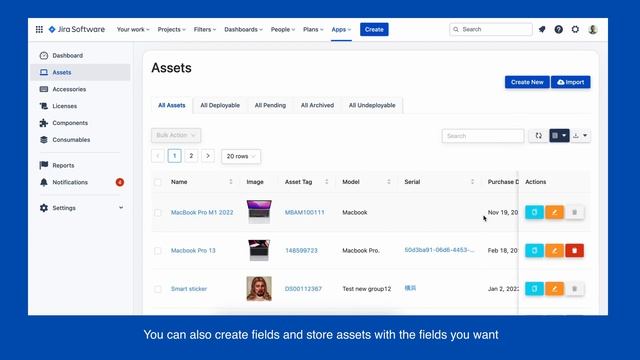Click the red notifications count badge

tap(120, 182)
